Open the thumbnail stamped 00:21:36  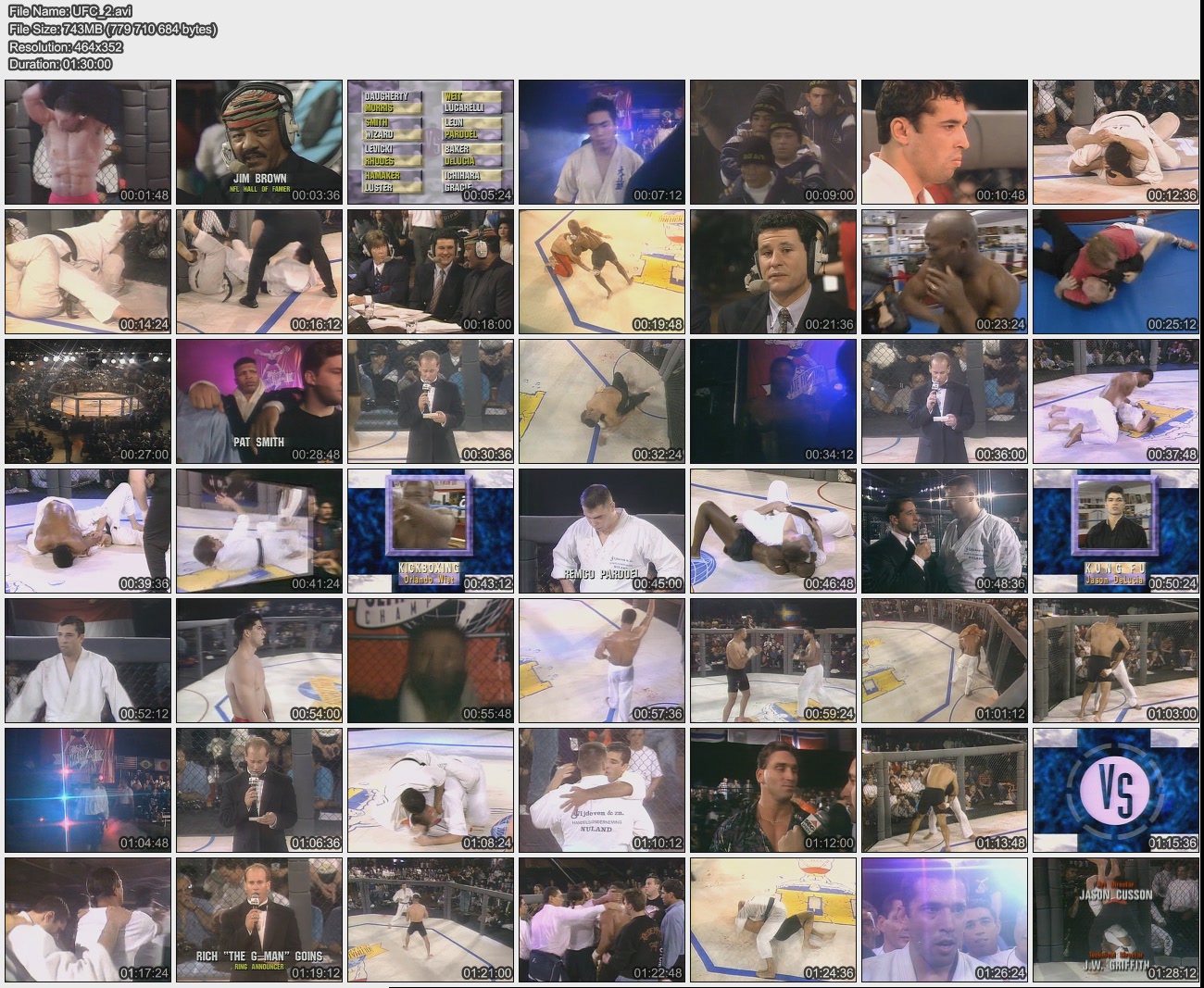point(772,271)
